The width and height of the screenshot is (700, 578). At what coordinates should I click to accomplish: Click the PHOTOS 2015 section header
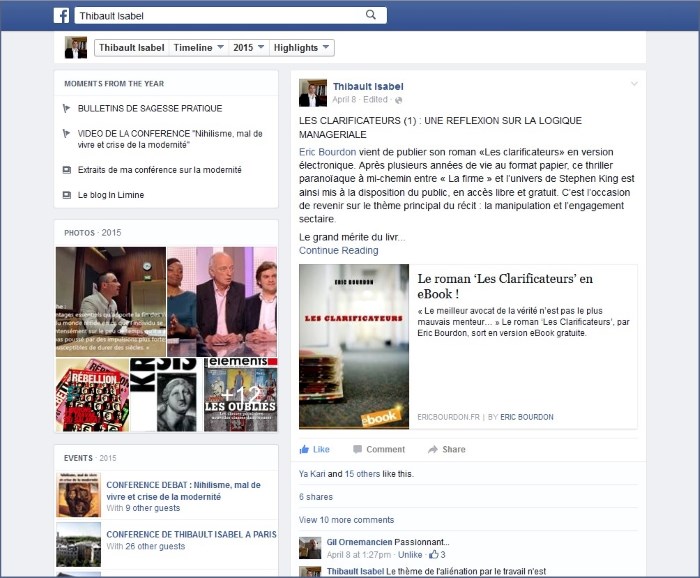pyautogui.click(x=92, y=233)
